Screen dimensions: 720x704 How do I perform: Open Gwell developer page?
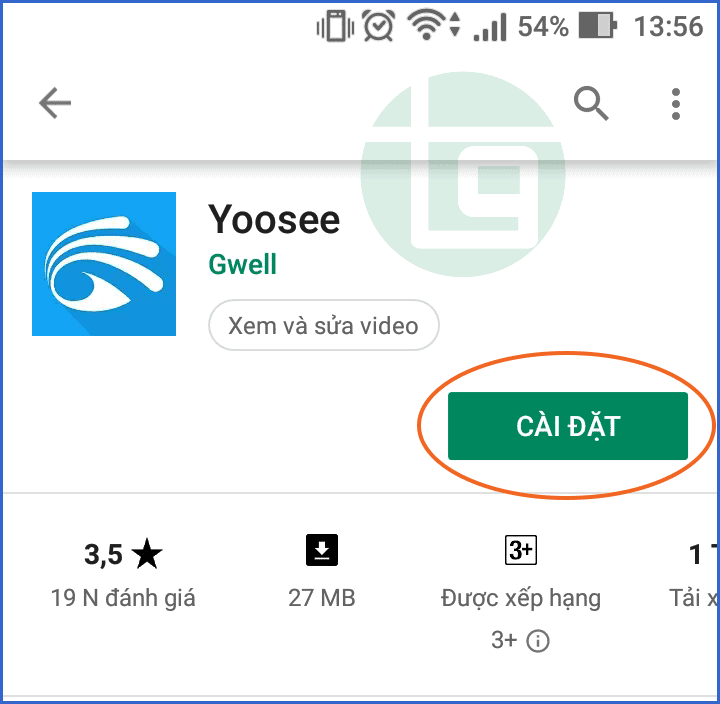click(242, 264)
